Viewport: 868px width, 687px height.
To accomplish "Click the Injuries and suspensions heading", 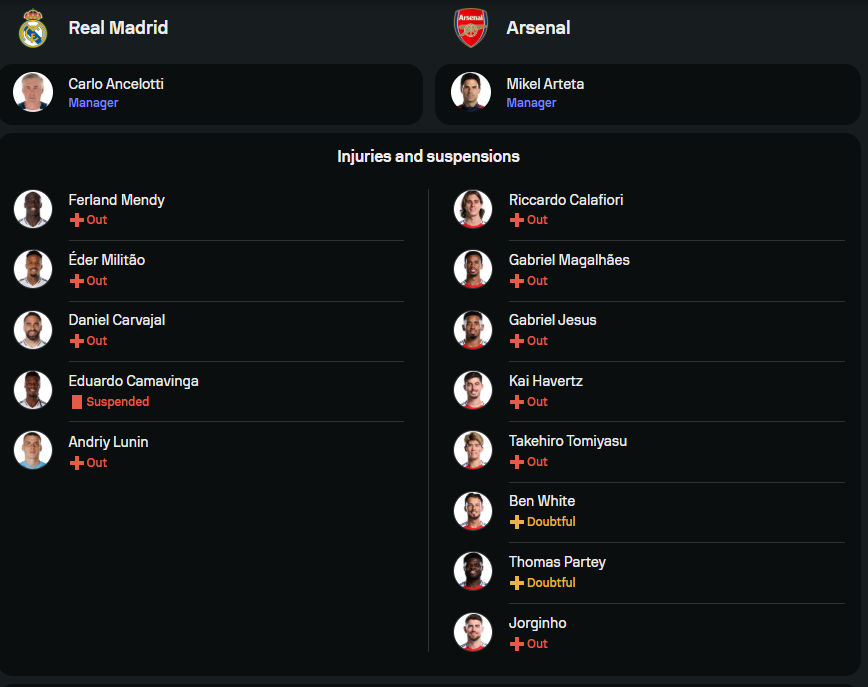I will pos(428,157).
